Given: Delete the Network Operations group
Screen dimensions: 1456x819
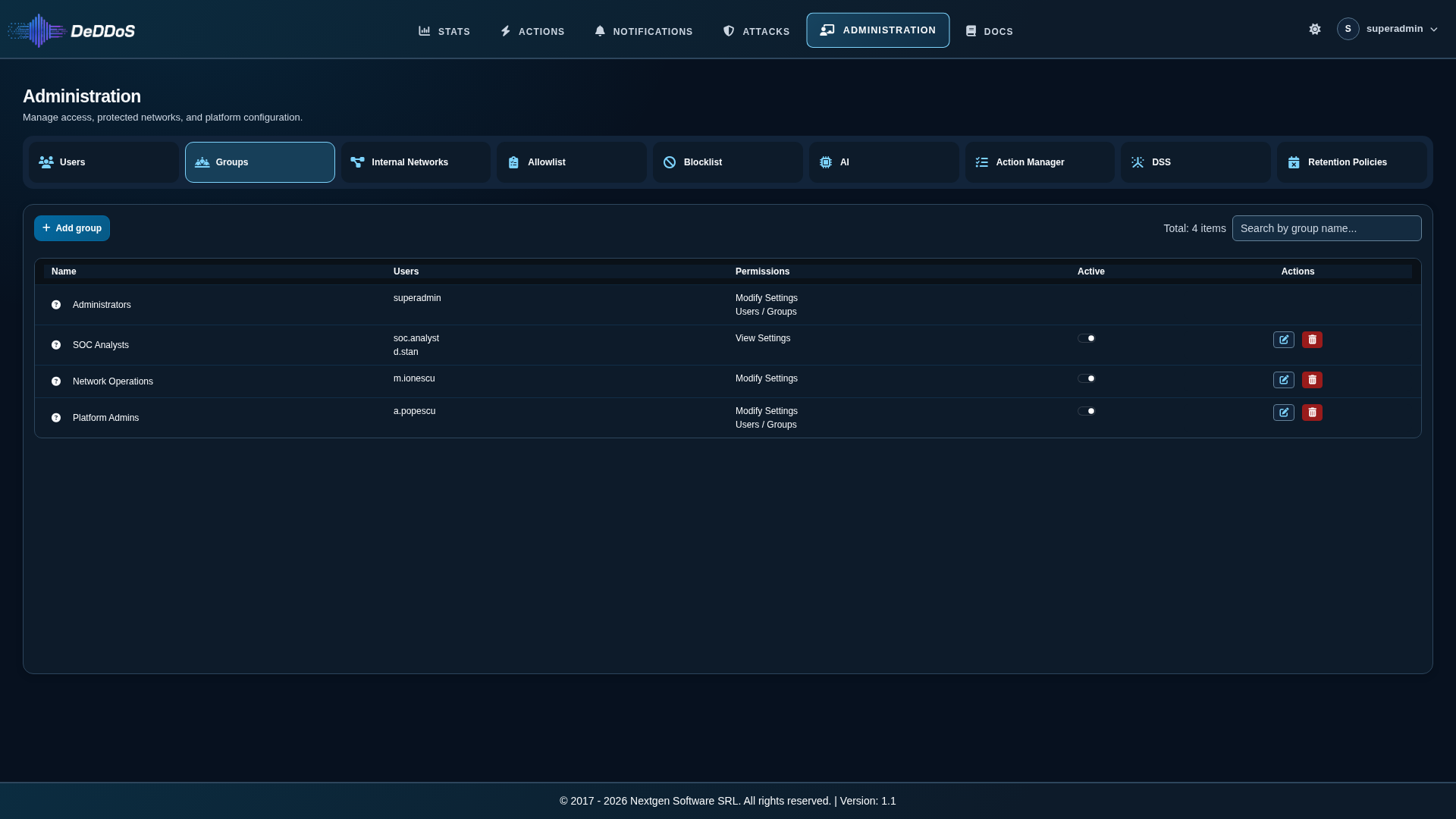Looking at the screenshot, I should pos(1312,380).
